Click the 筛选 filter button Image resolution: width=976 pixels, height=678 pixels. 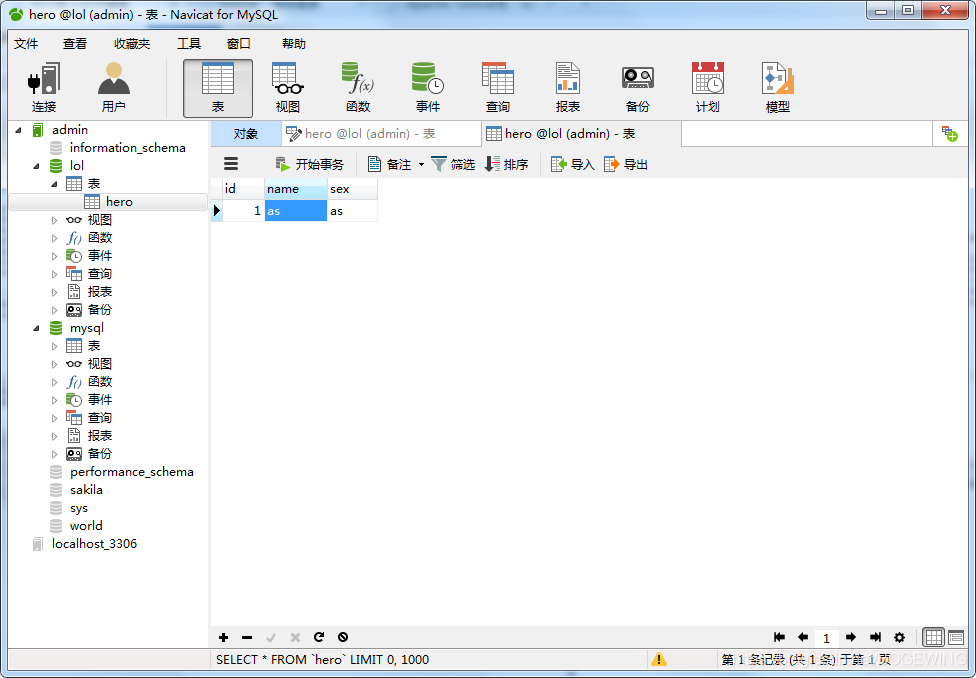(453, 164)
